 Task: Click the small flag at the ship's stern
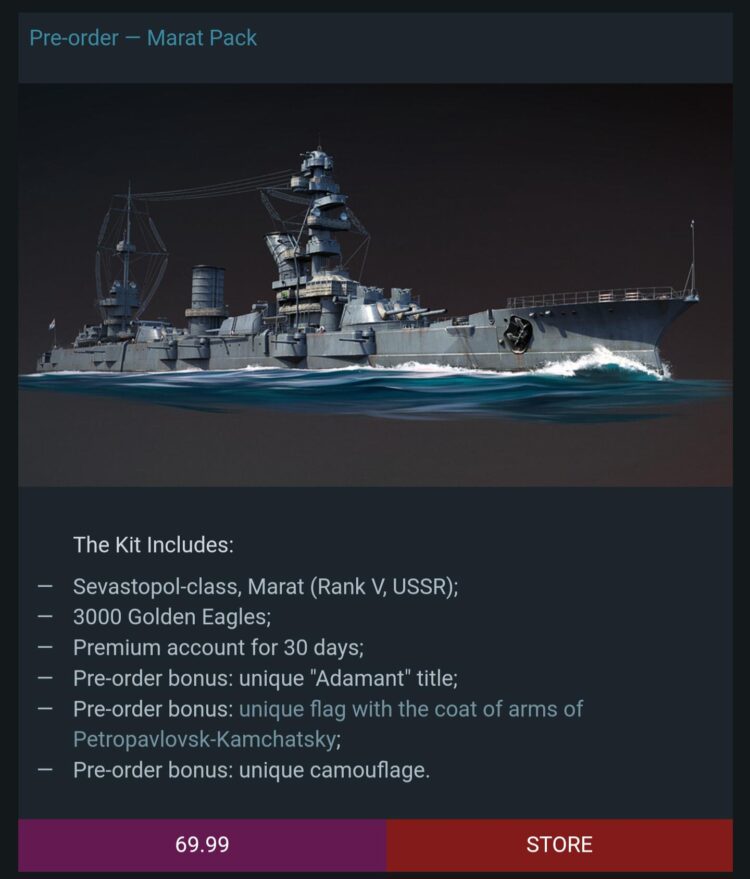[x=52, y=326]
